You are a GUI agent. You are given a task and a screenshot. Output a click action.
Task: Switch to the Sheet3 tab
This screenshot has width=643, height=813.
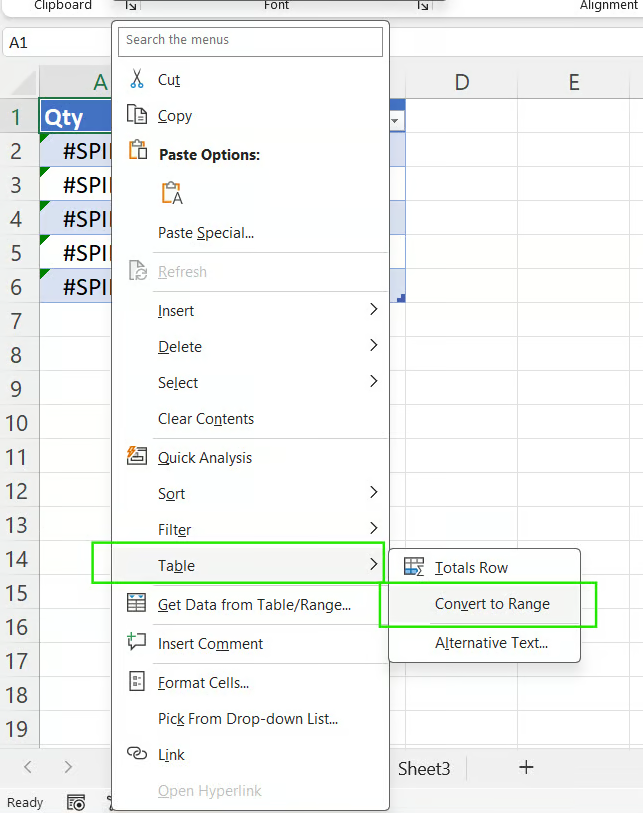coord(424,768)
